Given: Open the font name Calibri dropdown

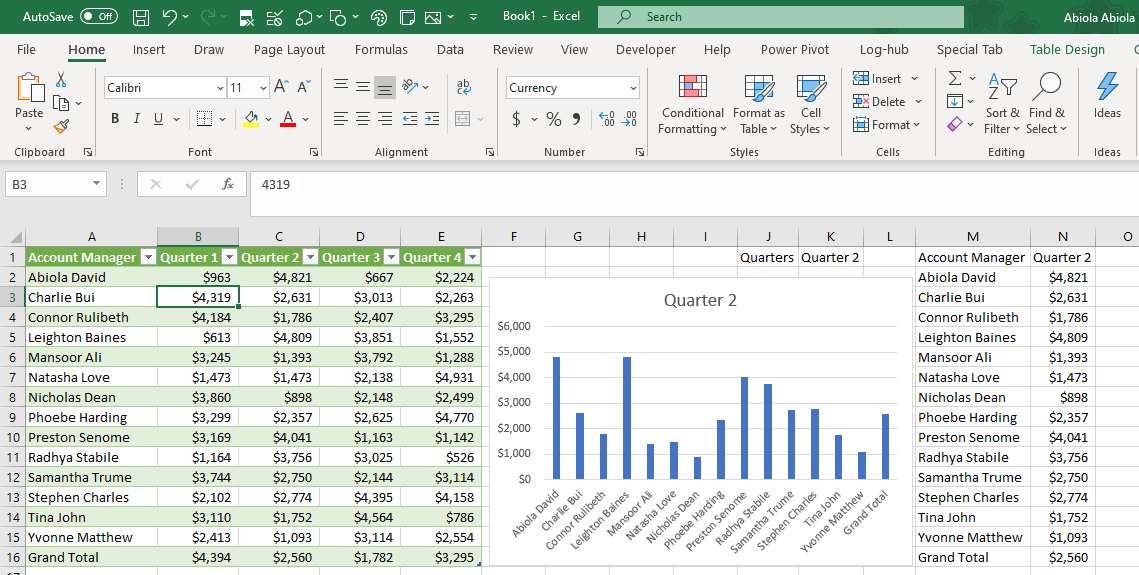Looking at the screenshot, I should [220, 88].
